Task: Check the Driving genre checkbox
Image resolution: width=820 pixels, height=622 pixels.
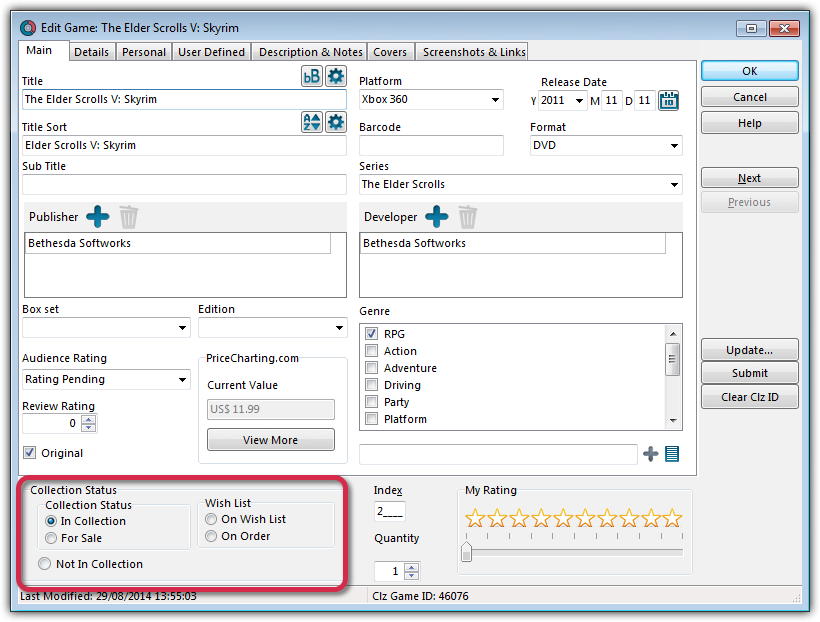Action: [x=371, y=384]
